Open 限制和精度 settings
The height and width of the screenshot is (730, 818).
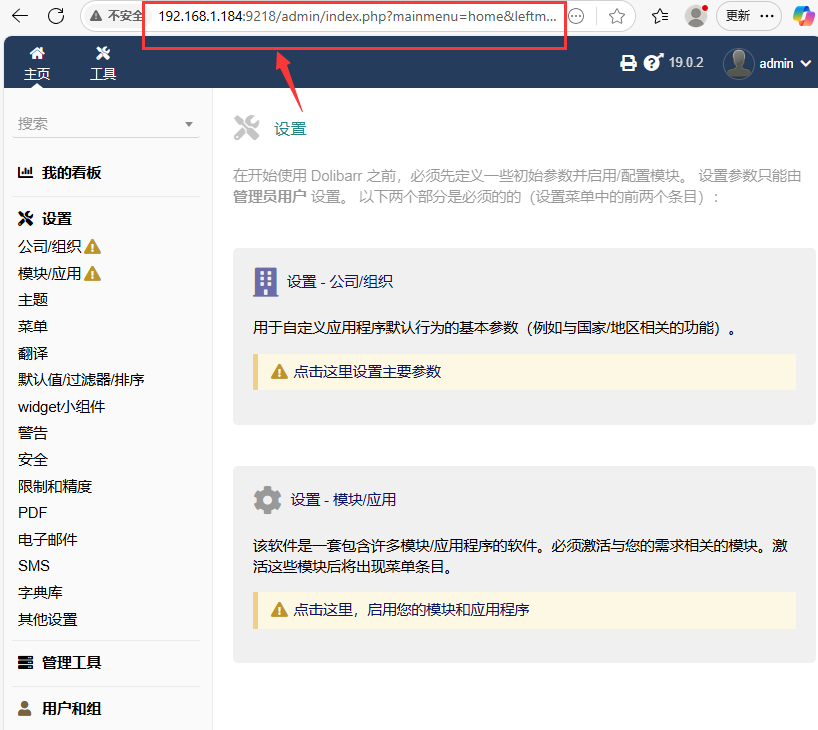point(55,486)
